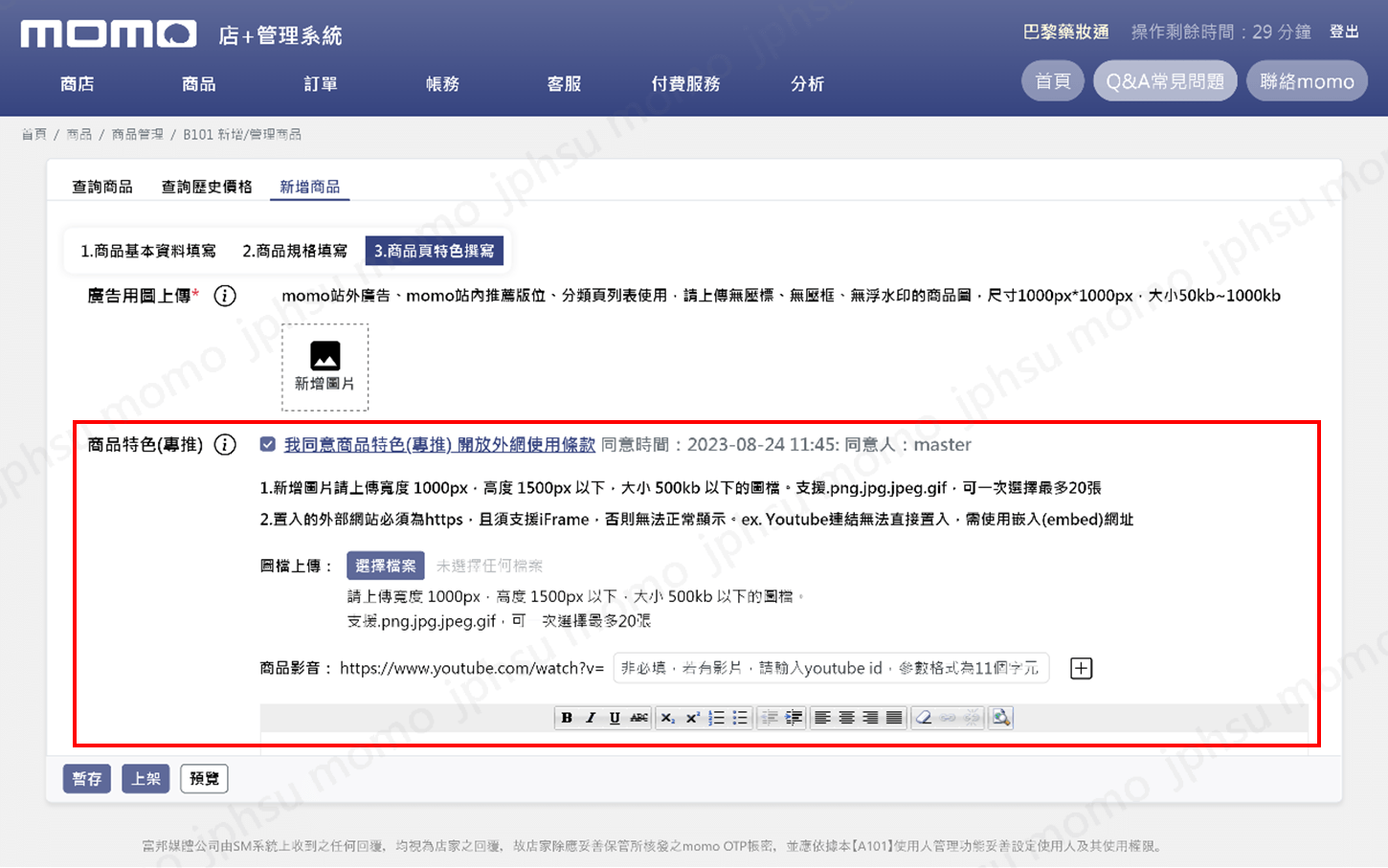Center align text
This screenshot has height=868, width=1388.
pyautogui.click(x=846, y=718)
